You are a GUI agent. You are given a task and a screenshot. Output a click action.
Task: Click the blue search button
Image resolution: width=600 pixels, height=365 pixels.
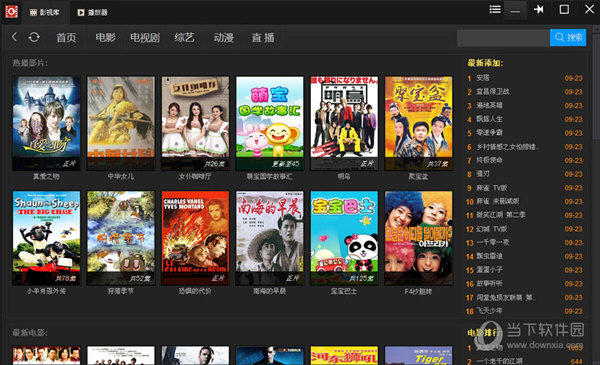click(x=568, y=37)
